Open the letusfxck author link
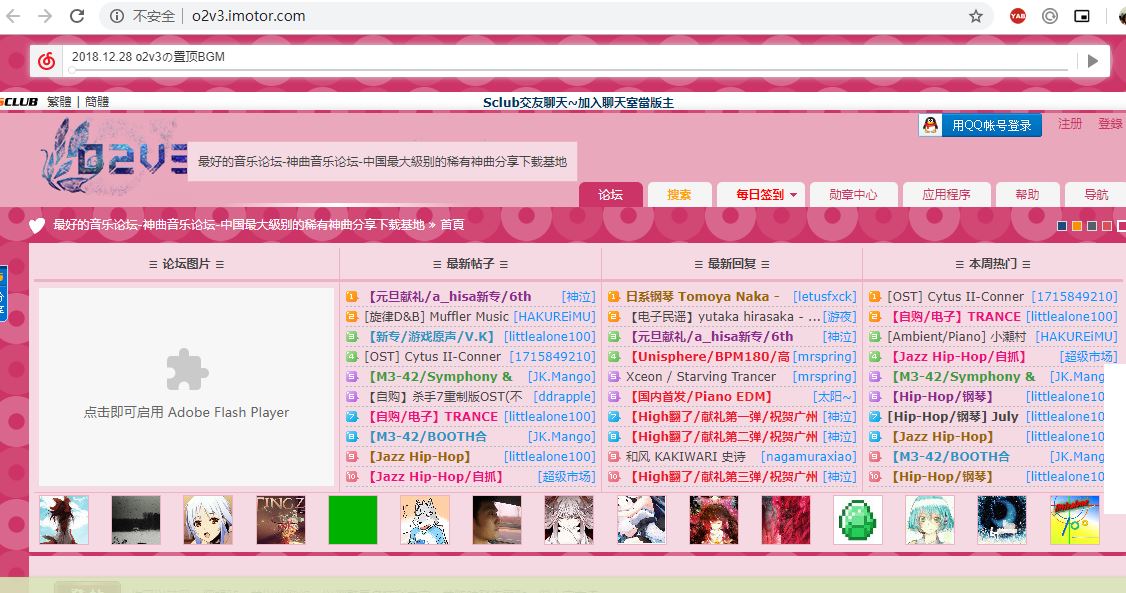The height and width of the screenshot is (593, 1126). [x=824, y=296]
